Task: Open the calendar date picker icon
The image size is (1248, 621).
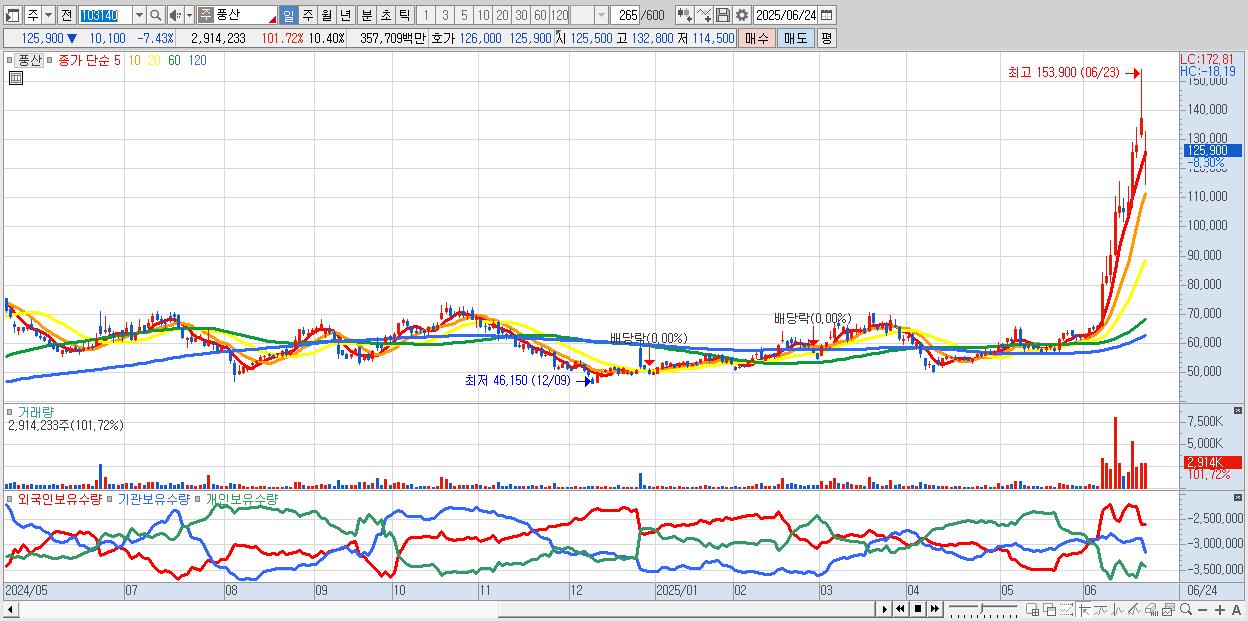Action: point(826,15)
